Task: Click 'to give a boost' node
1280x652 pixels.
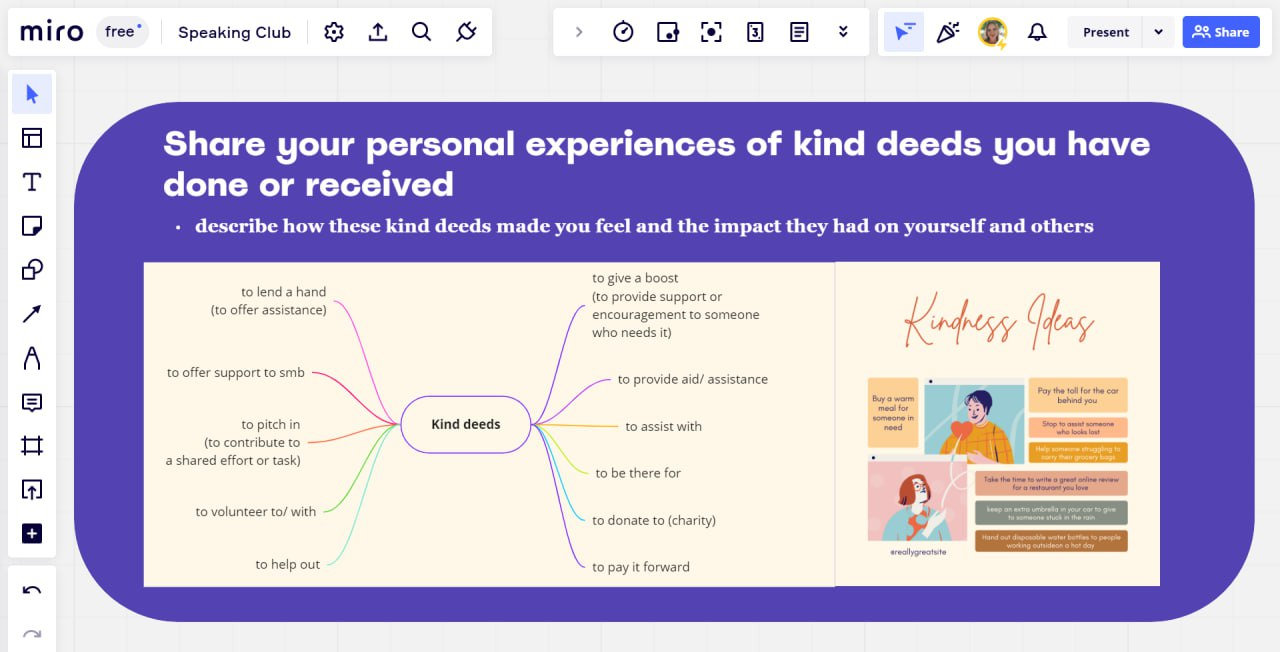Action: click(676, 305)
